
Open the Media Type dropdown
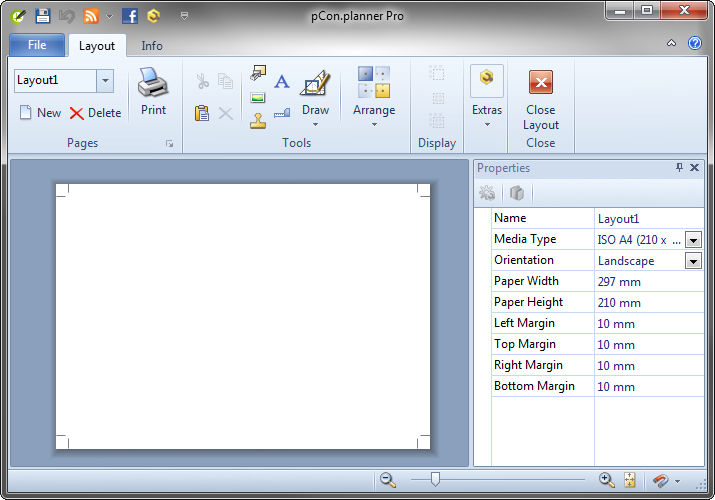click(693, 240)
